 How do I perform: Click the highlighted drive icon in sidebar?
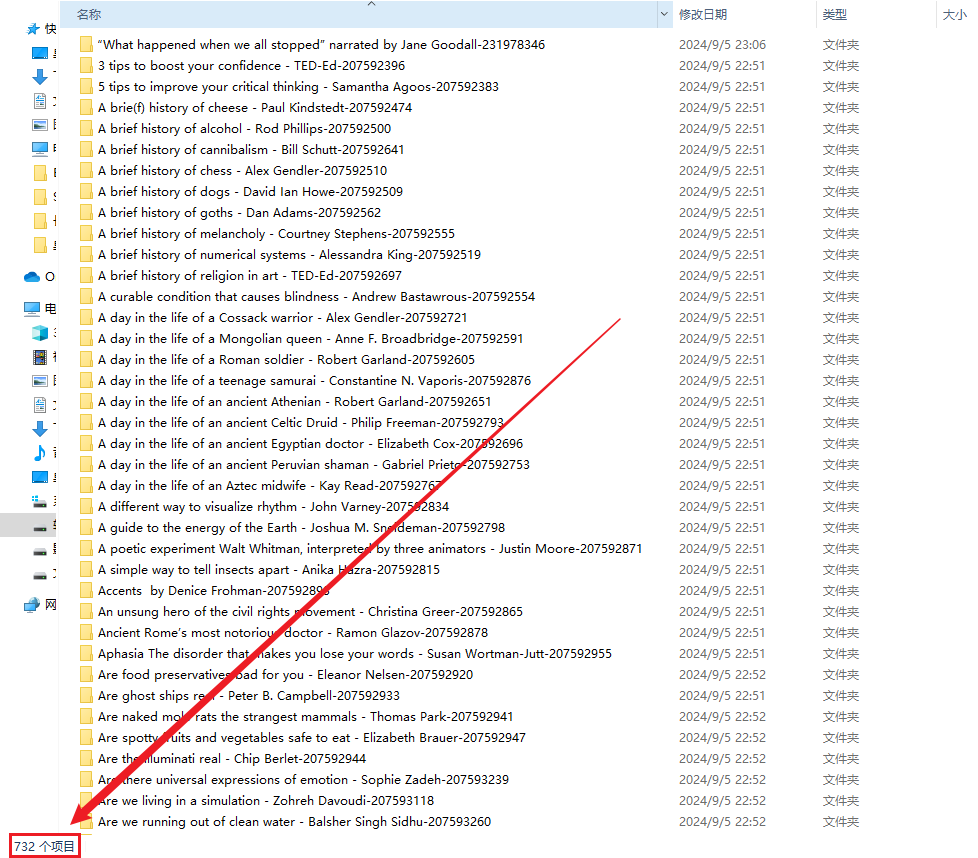coord(40,529)
